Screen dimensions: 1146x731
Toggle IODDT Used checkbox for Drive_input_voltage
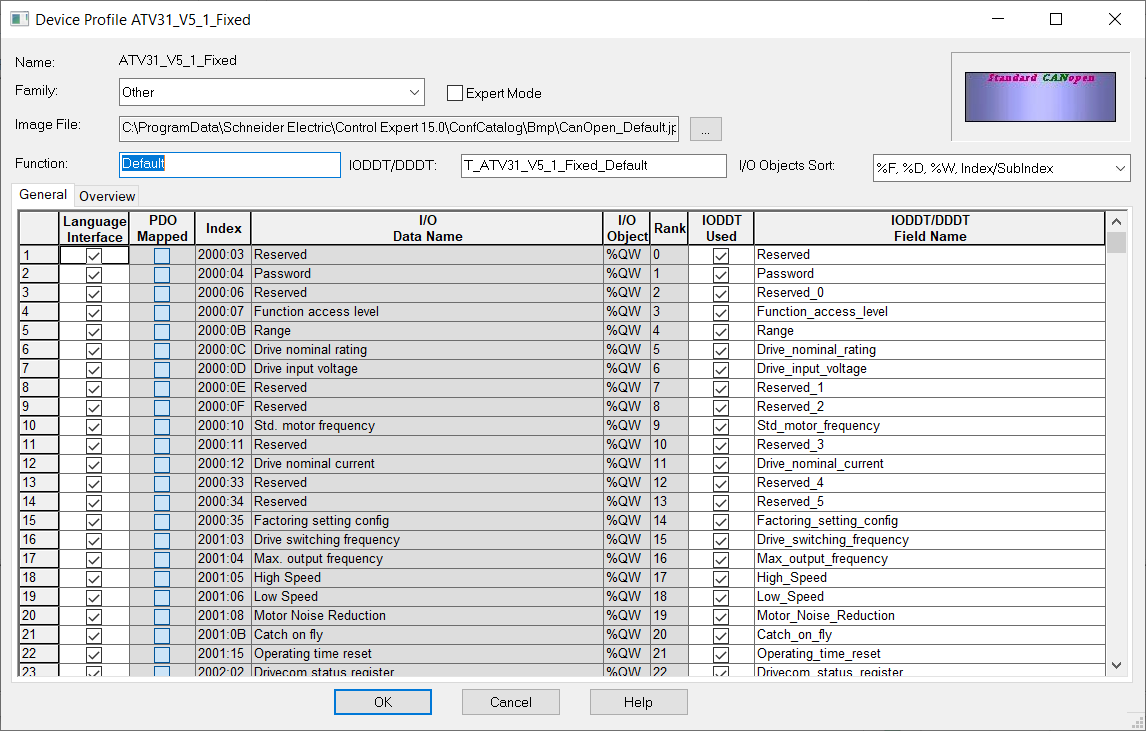coord(721,369)
